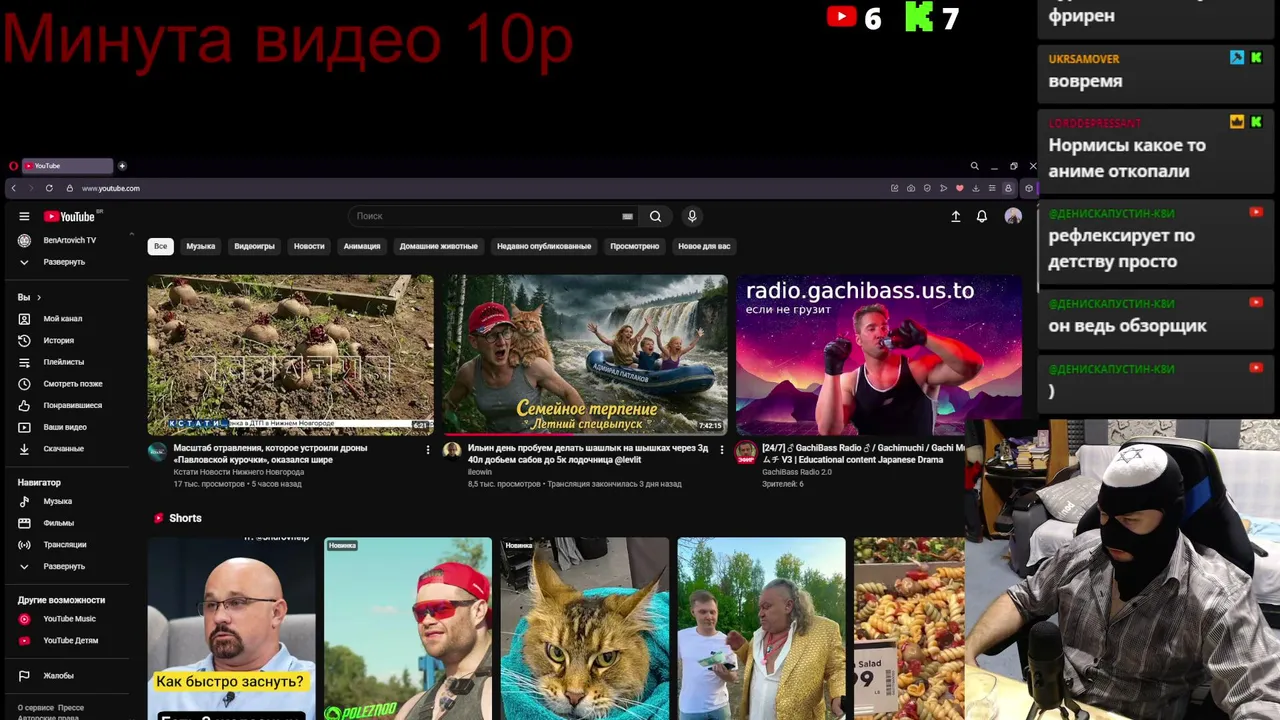
Task: Open the on-screen keyboard in search box
Action: pos(627,216)
